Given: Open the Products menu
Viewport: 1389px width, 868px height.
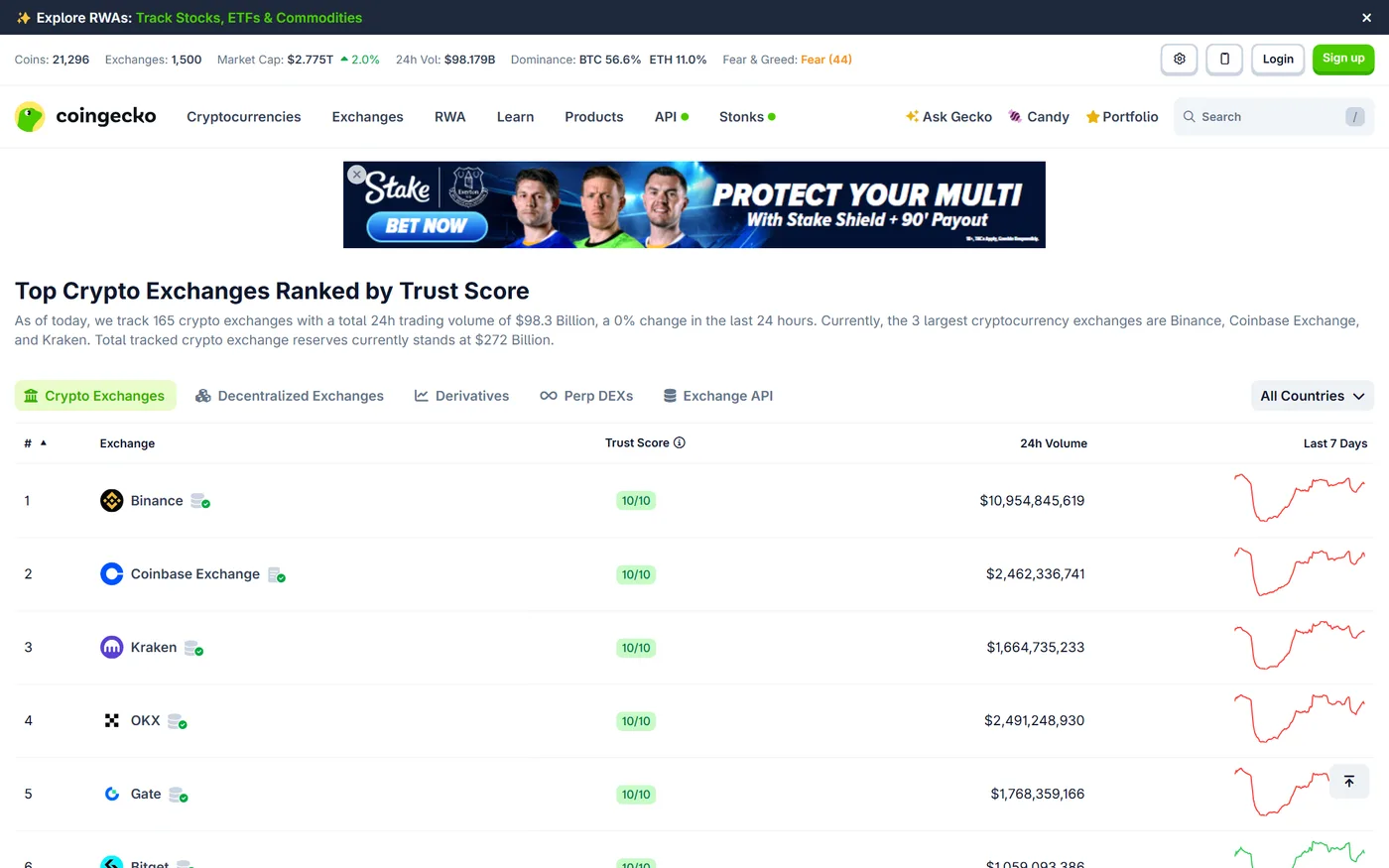Looking at the screenshot, I should click(x=594, y=116).
